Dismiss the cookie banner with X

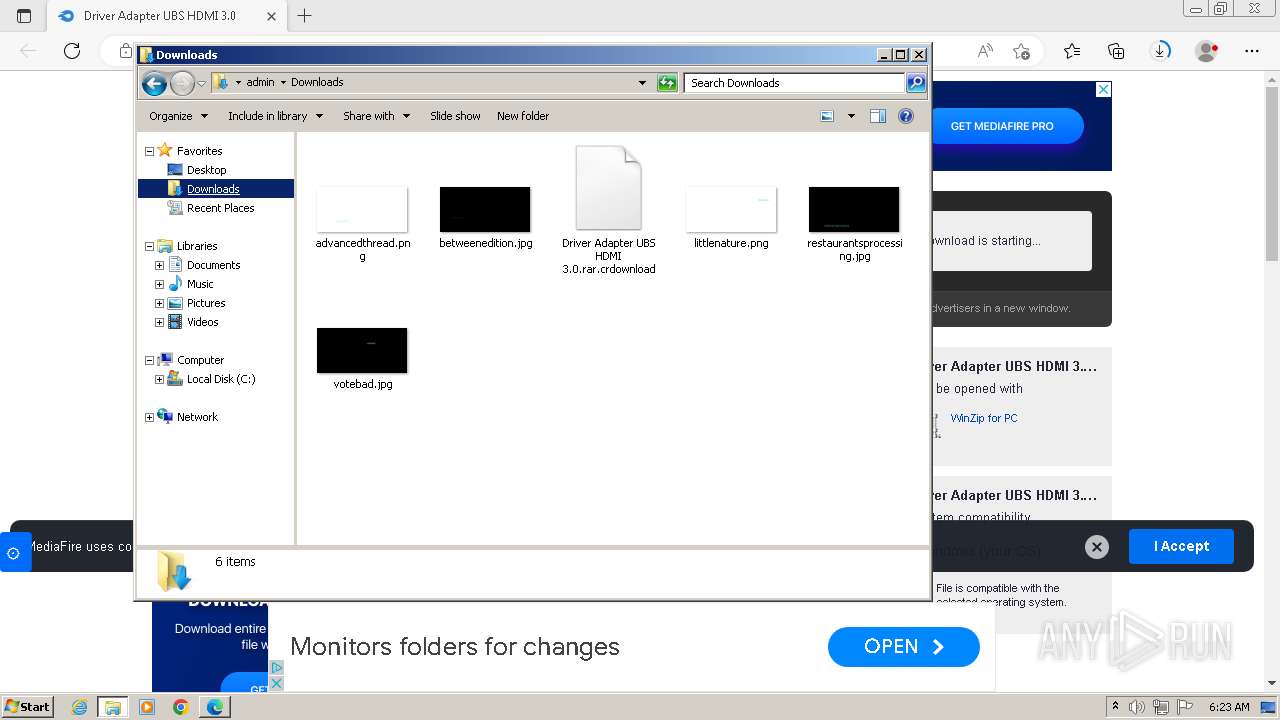(x=1097, y=547)
